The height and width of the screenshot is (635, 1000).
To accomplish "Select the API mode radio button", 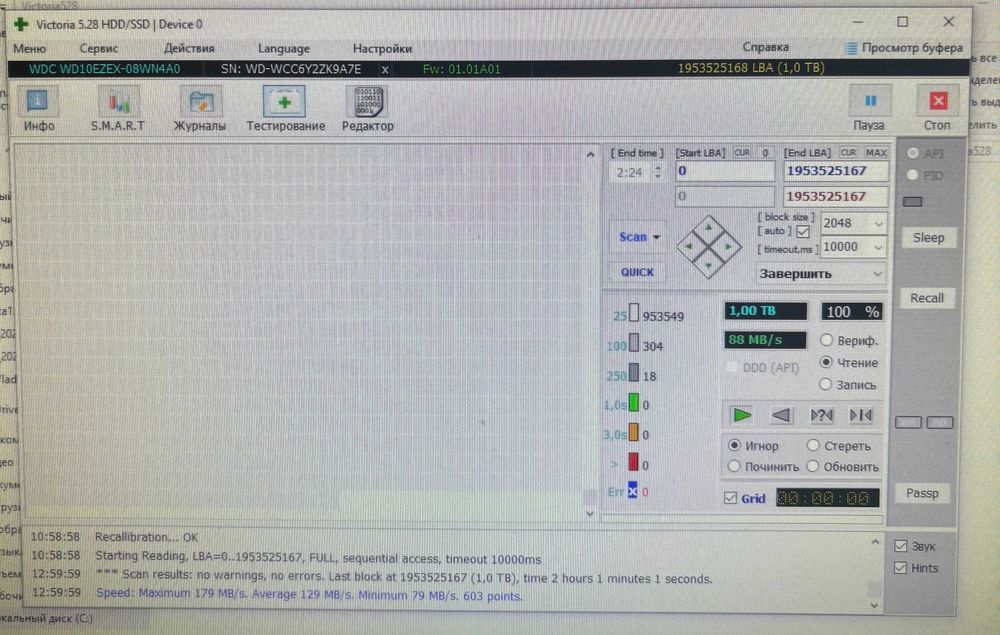I will 913,153.
